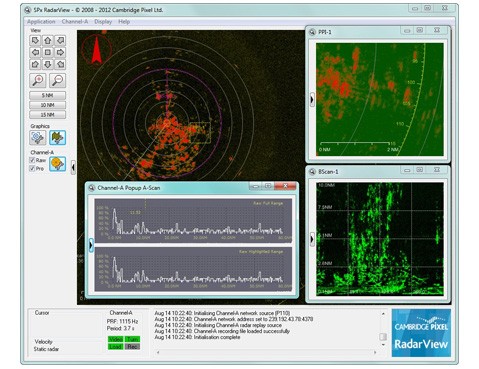Click the log scroll down arrow

coord(383,345)
